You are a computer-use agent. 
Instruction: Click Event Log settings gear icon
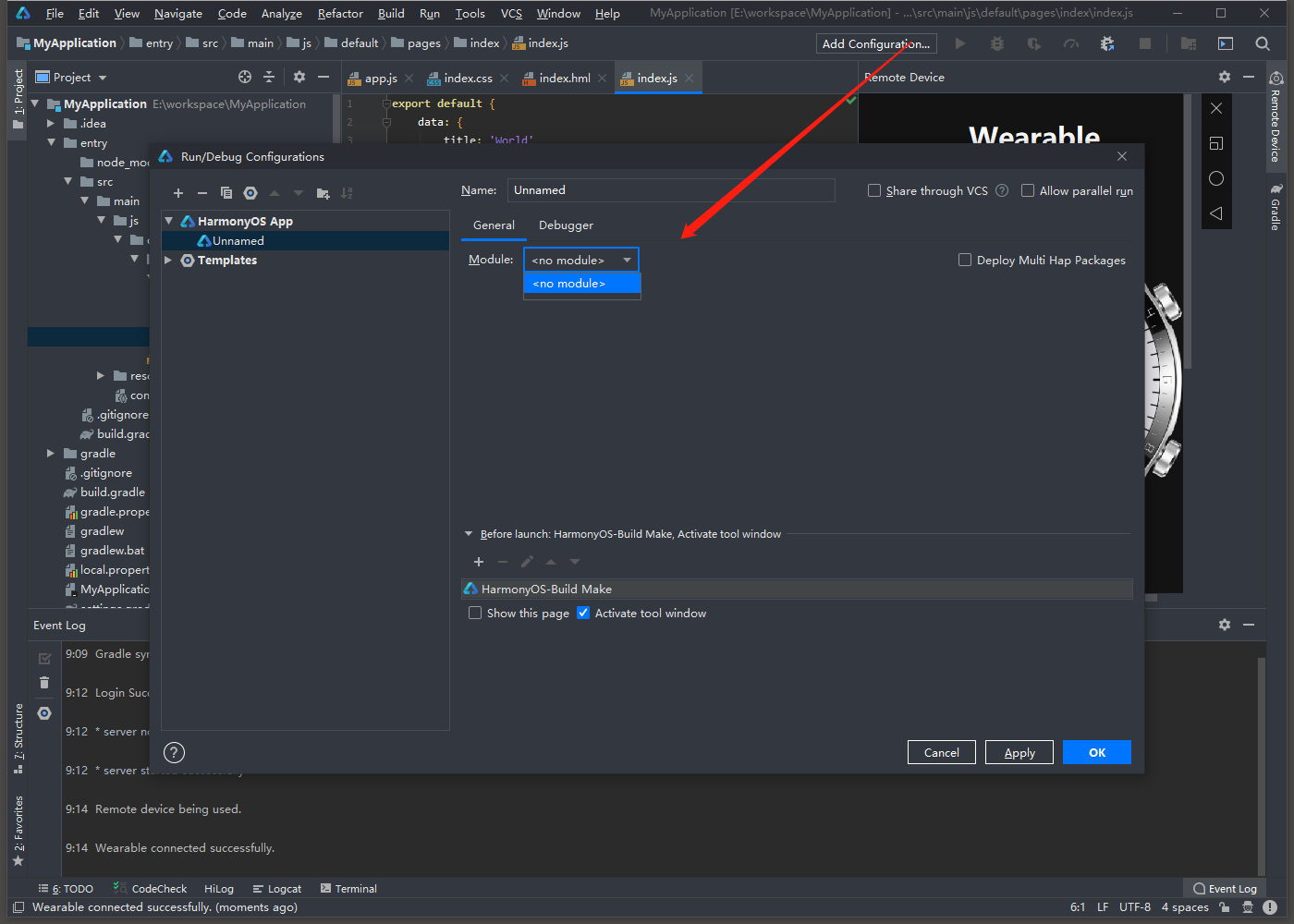pos(1225,626)
